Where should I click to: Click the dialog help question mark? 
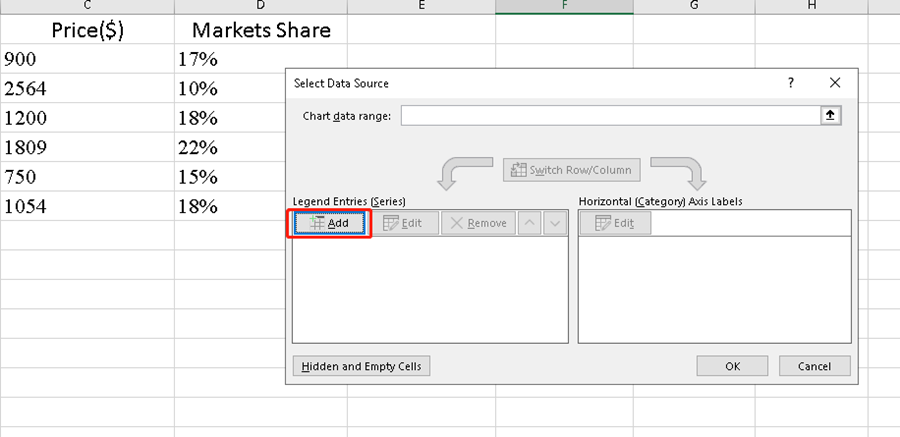tap(790, 83)
